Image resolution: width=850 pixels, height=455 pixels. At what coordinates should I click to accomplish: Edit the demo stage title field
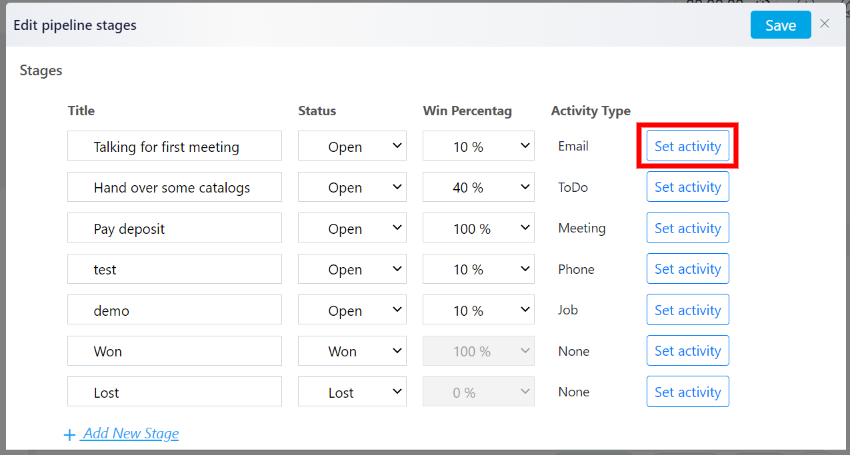(x=175, y=310)
